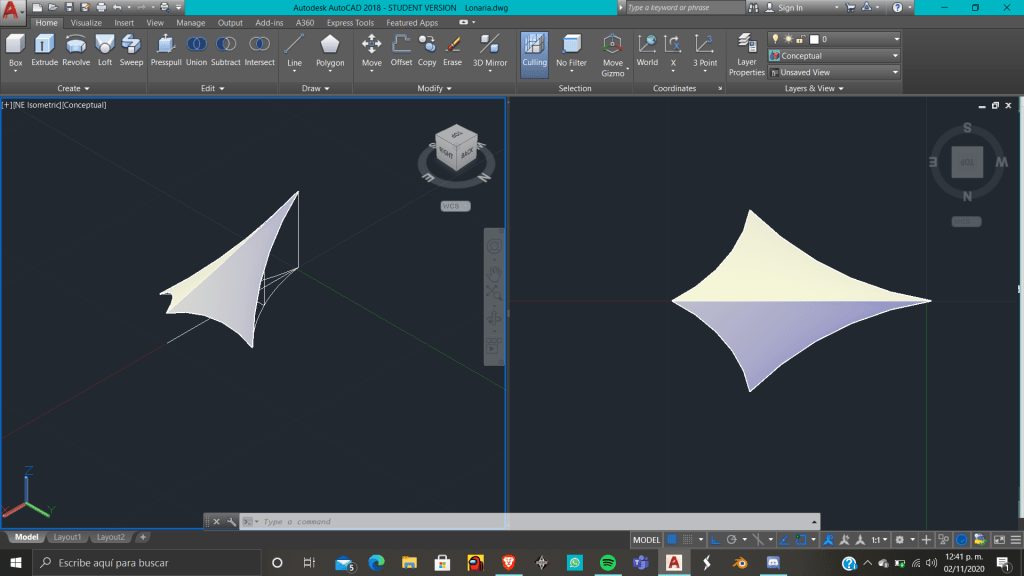Click the MODEL space button
This screenshot has width=1024, height=576.
point(646,540)
